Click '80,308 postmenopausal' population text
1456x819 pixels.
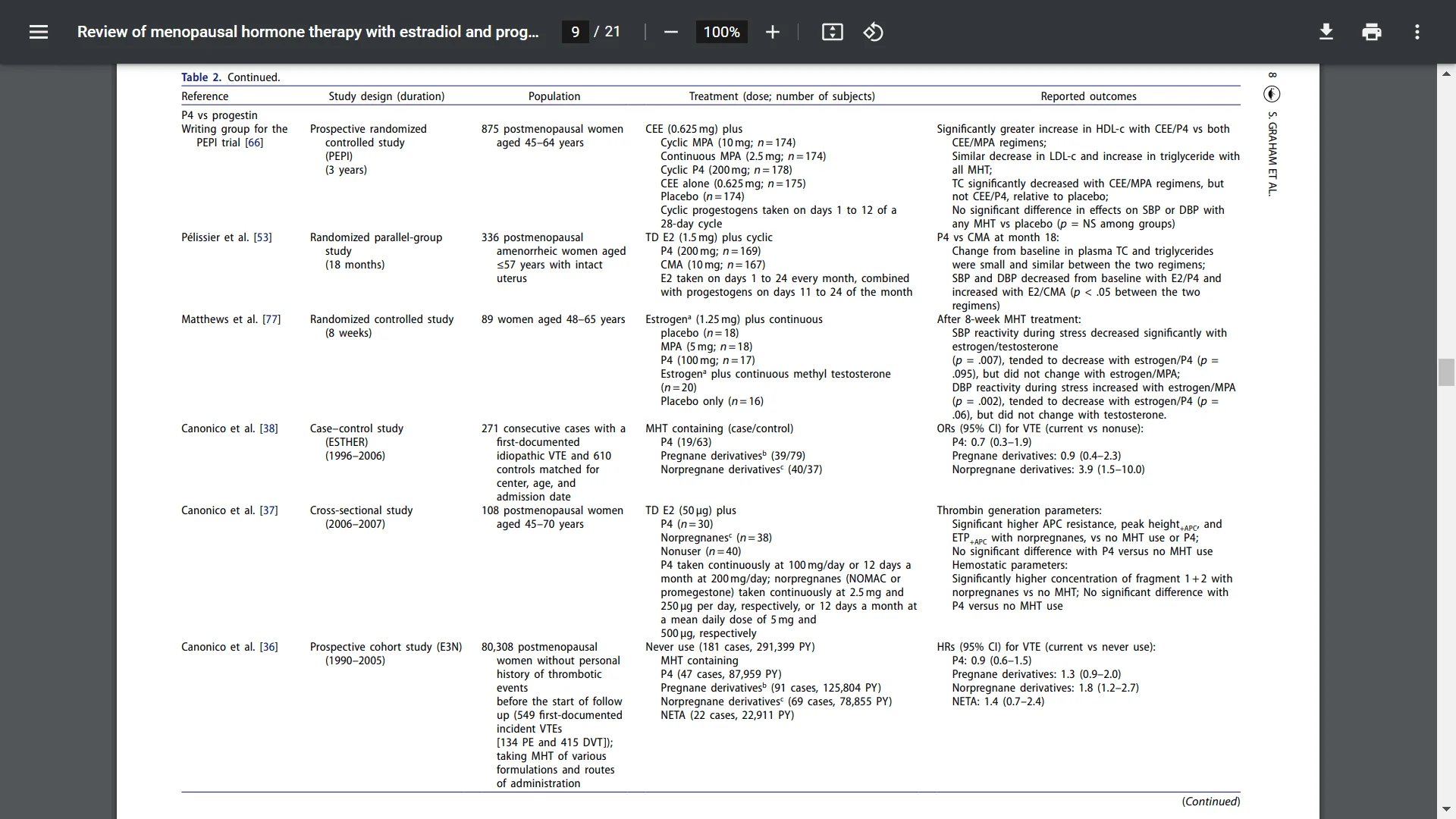tap(539, 647)
